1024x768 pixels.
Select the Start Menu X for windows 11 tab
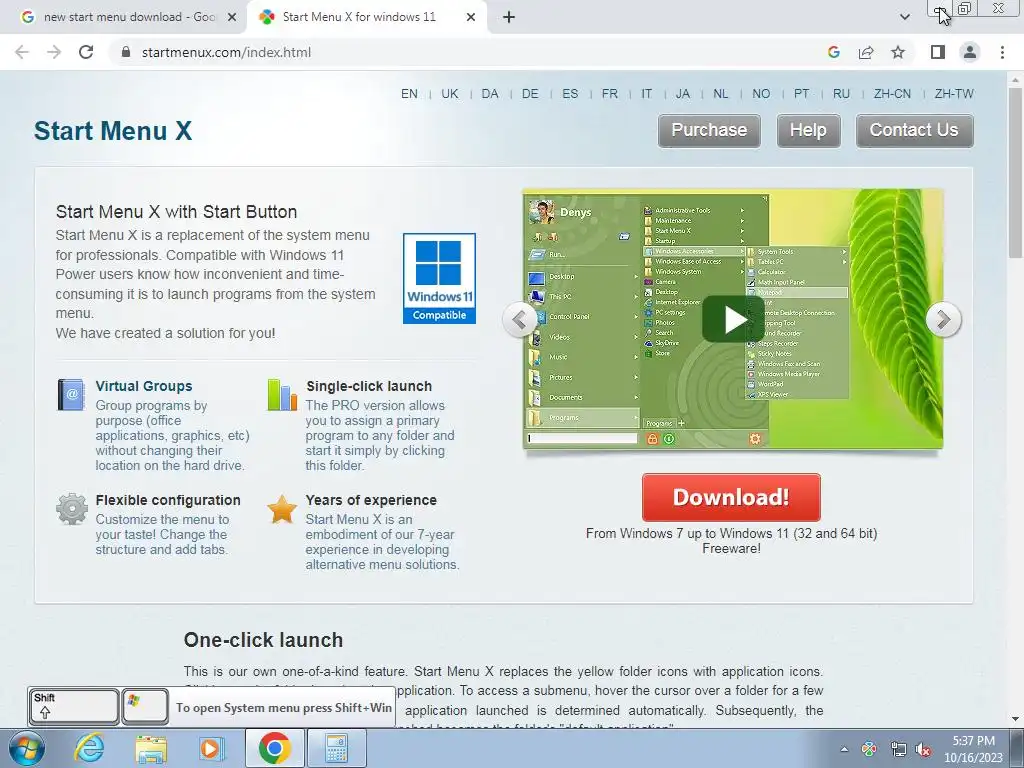pyautogui.click(x=359, y=17)
